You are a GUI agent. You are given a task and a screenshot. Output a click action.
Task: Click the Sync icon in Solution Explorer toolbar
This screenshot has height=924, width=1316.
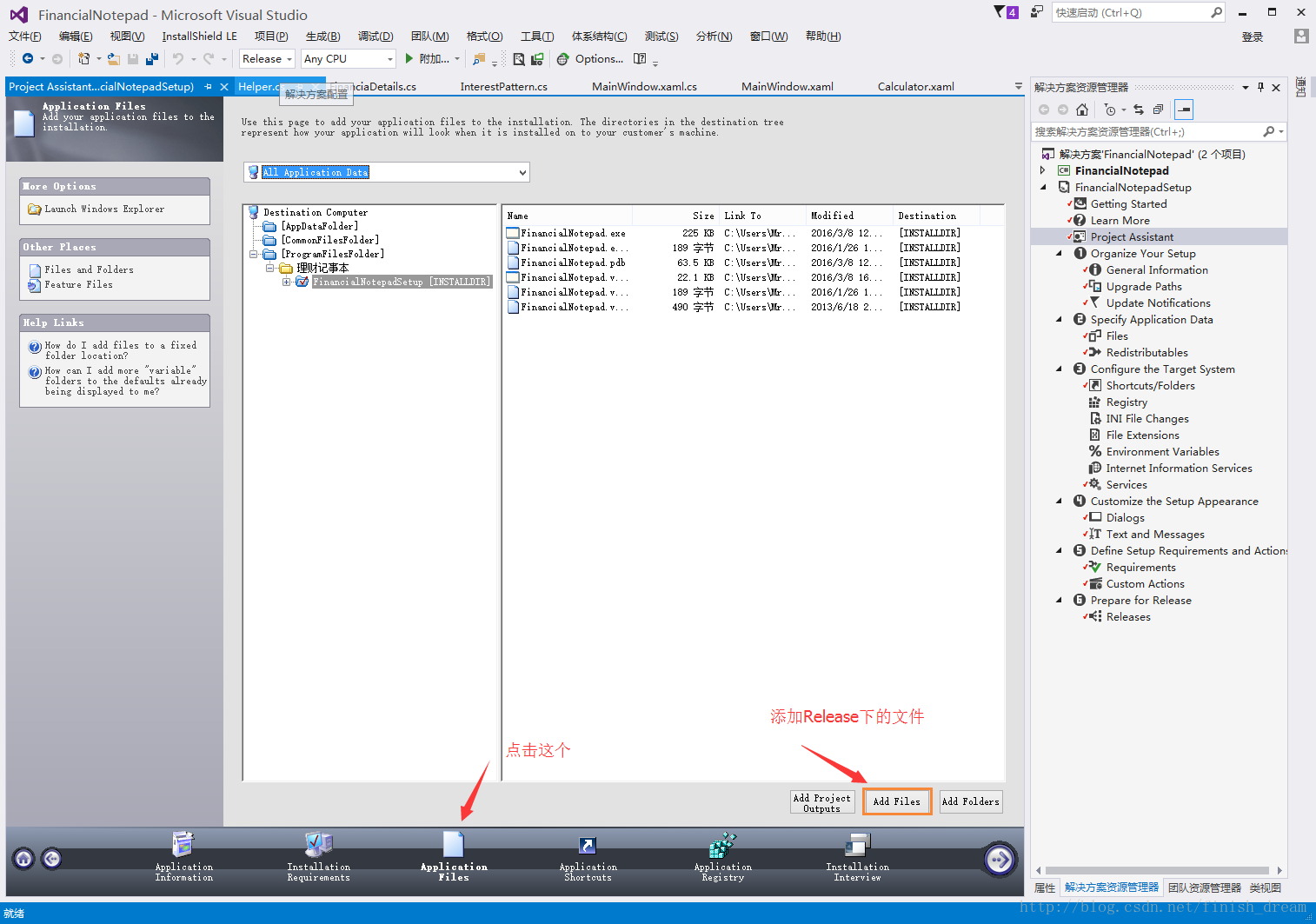[x=1139, y=110]
